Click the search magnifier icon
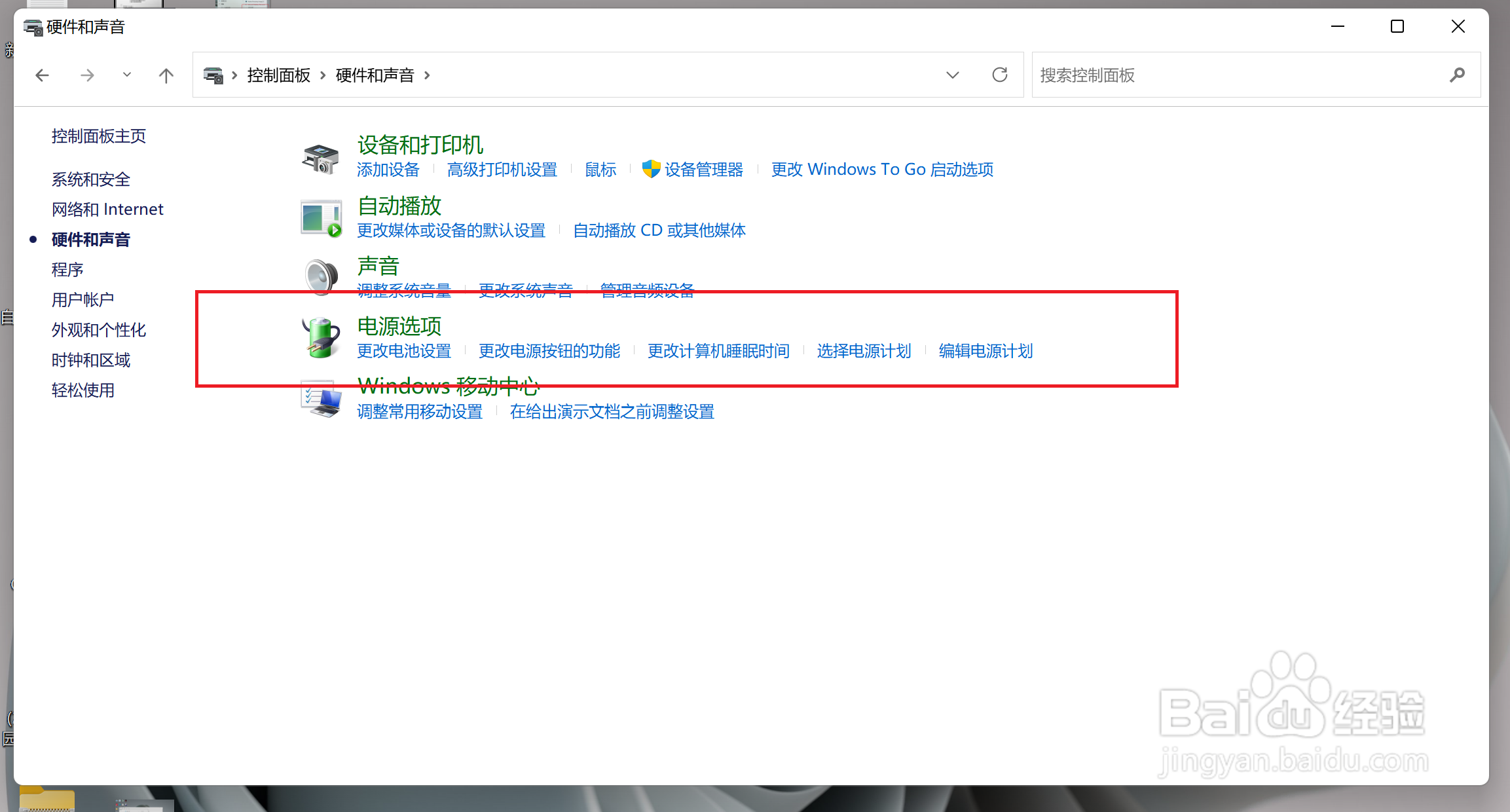Image resolution: width=1510 pixels, height=812 pixels. click(x=1457, y=75)
